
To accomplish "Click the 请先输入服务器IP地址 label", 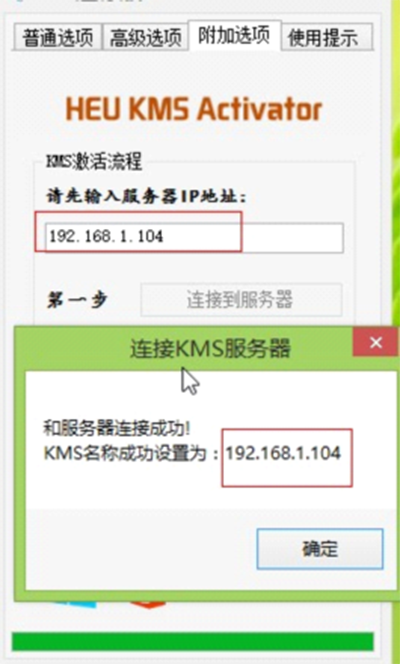I will click(146, 196).
